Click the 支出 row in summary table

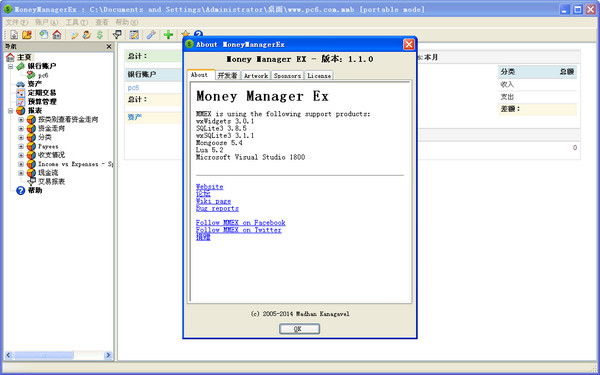pyautogui.click(x=537, y=97)
